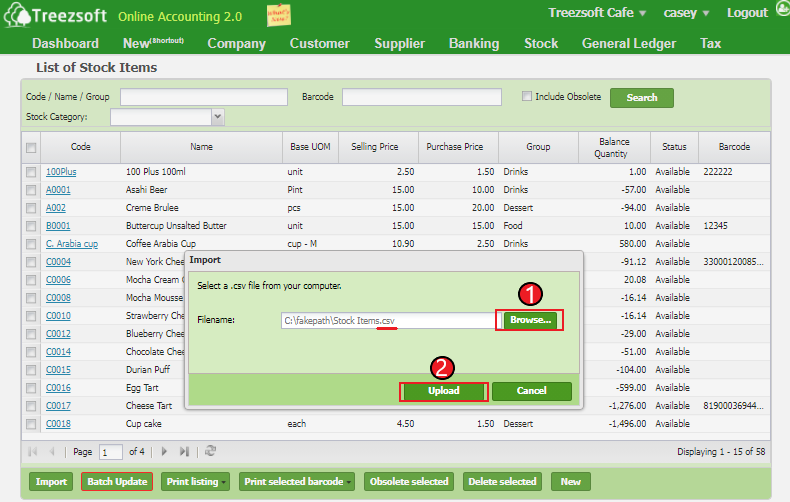The width and height of the screenshot is (790, 502).
Task: Enable the Include Obsolete checkbox
Action: tap(527, 97)
